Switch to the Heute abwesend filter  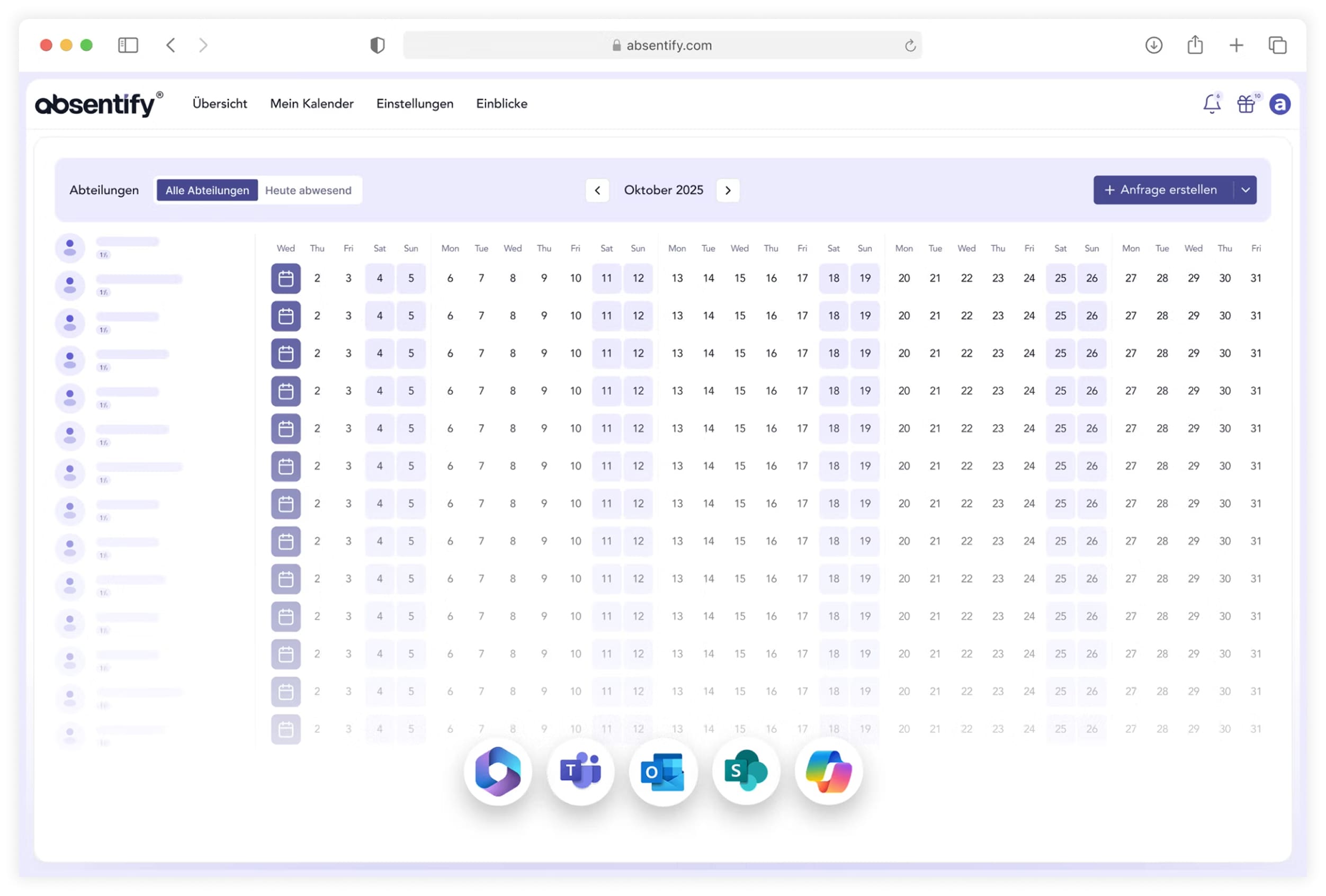(308, 190)
